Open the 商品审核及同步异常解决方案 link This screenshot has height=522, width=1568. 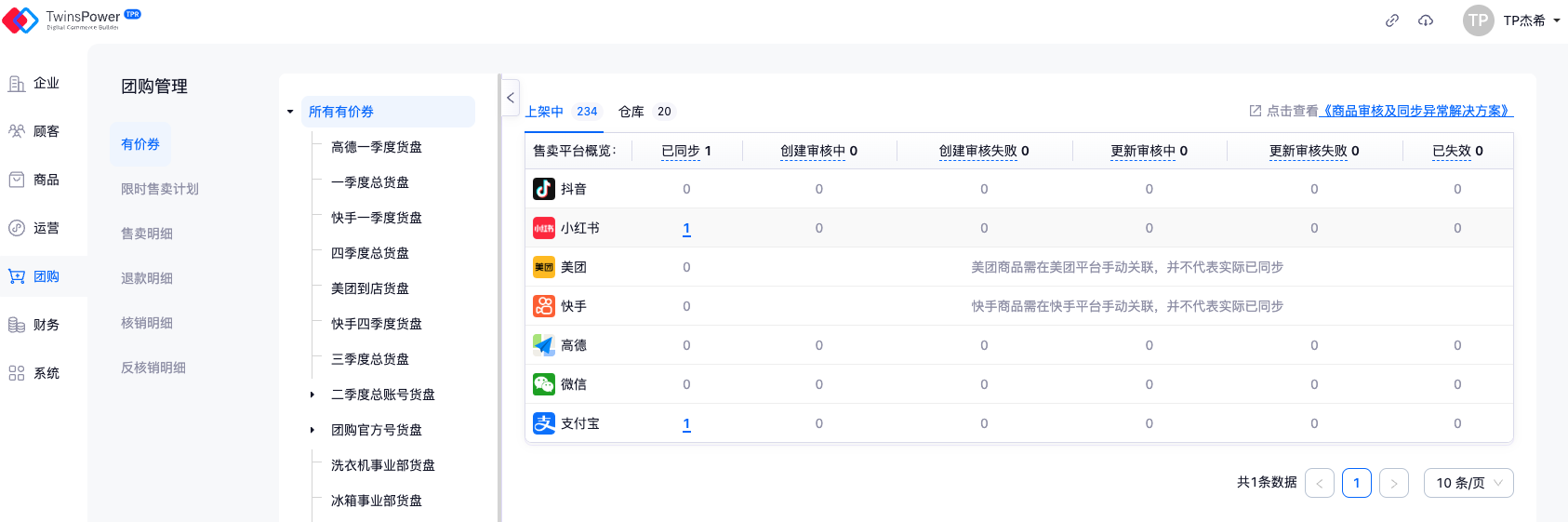pyautogui.click(x=1415, y=111)
